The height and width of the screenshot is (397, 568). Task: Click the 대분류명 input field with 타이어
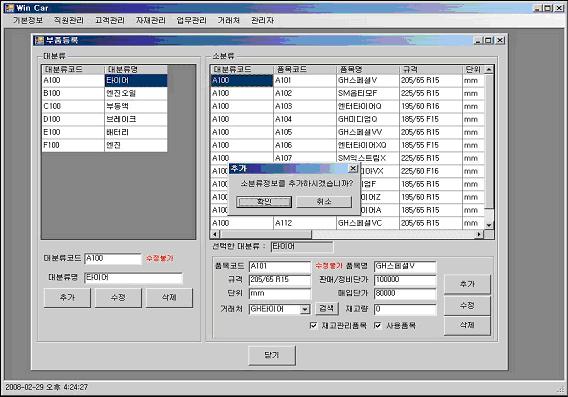point(133,278)
